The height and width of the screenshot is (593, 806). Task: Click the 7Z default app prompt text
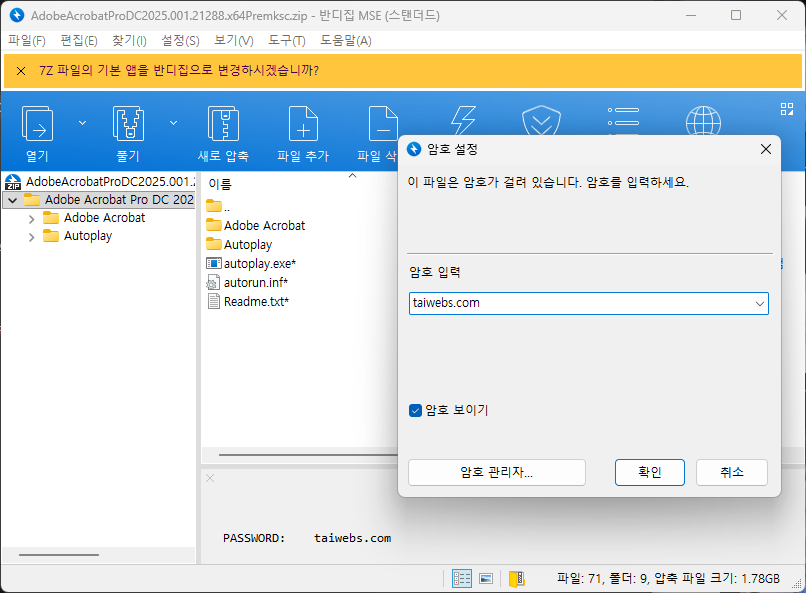click(x=179, y=70)
